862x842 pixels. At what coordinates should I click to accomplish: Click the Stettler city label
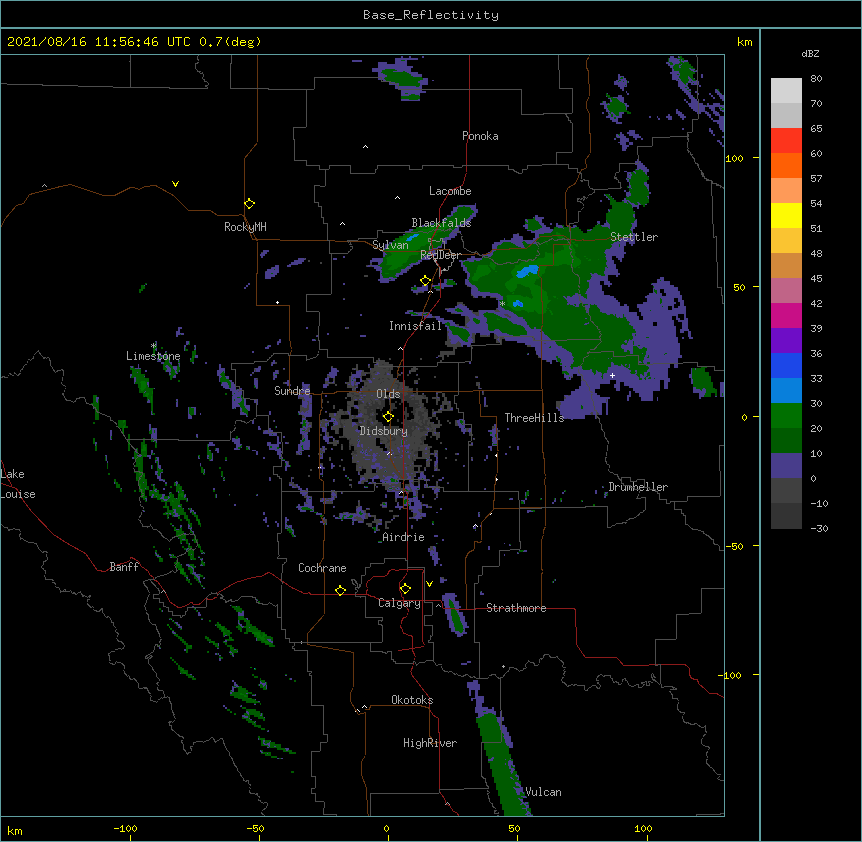(634, 237)
